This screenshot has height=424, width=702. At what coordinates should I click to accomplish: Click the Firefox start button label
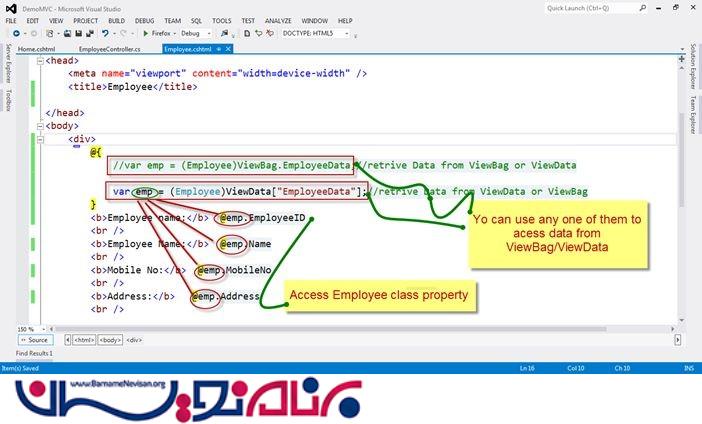tap(161, 33)
